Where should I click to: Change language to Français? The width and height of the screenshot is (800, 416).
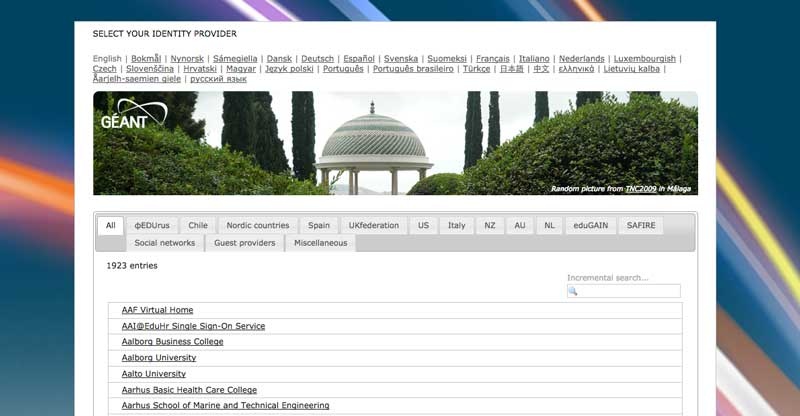[493, 59]
